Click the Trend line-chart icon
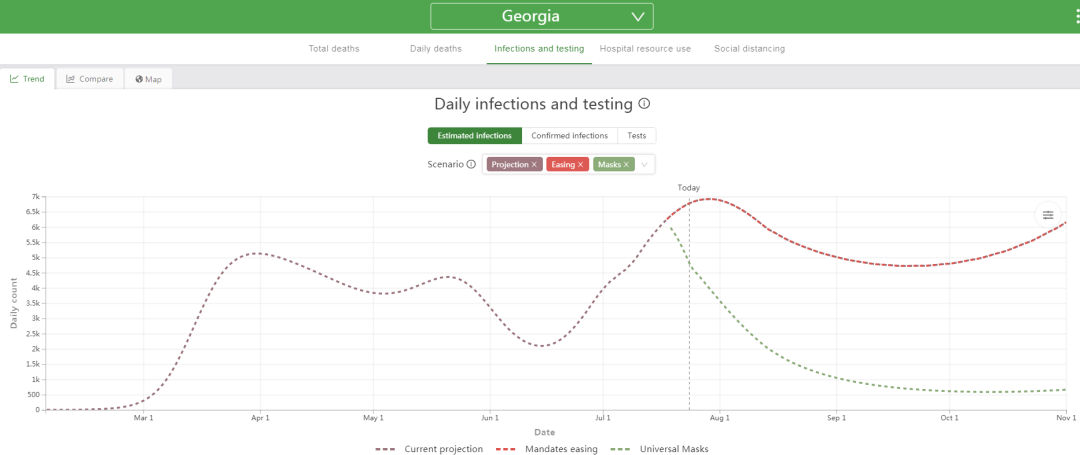1080x455 pixels. click(x=14, y=78)
